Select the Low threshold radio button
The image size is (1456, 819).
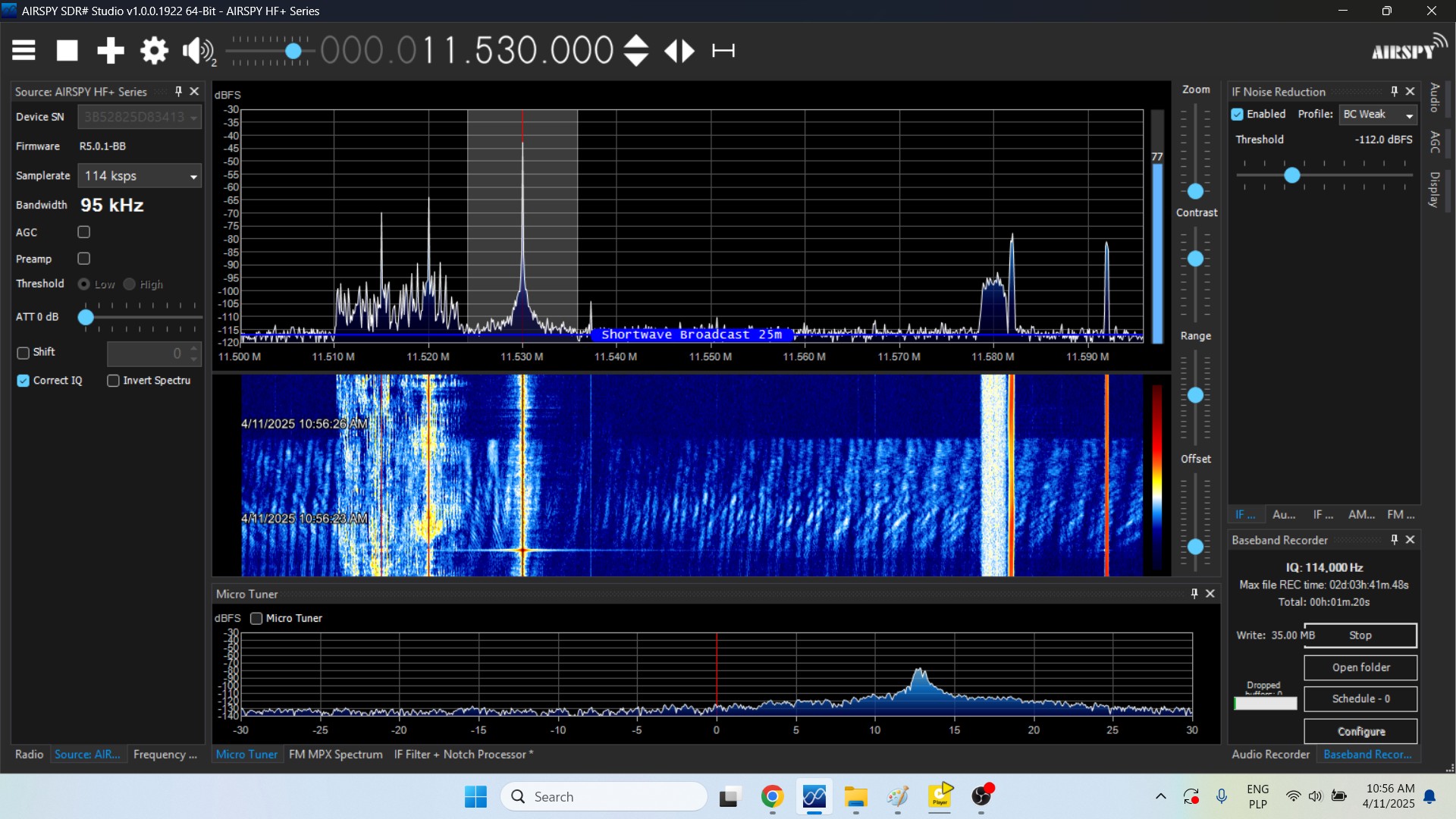(x=84, y=284)
